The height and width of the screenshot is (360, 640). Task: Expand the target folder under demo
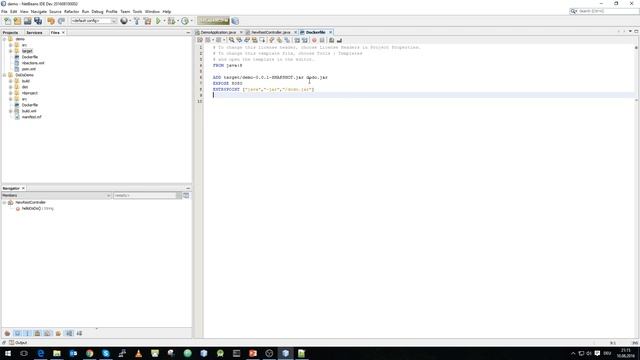pos(11,51)
